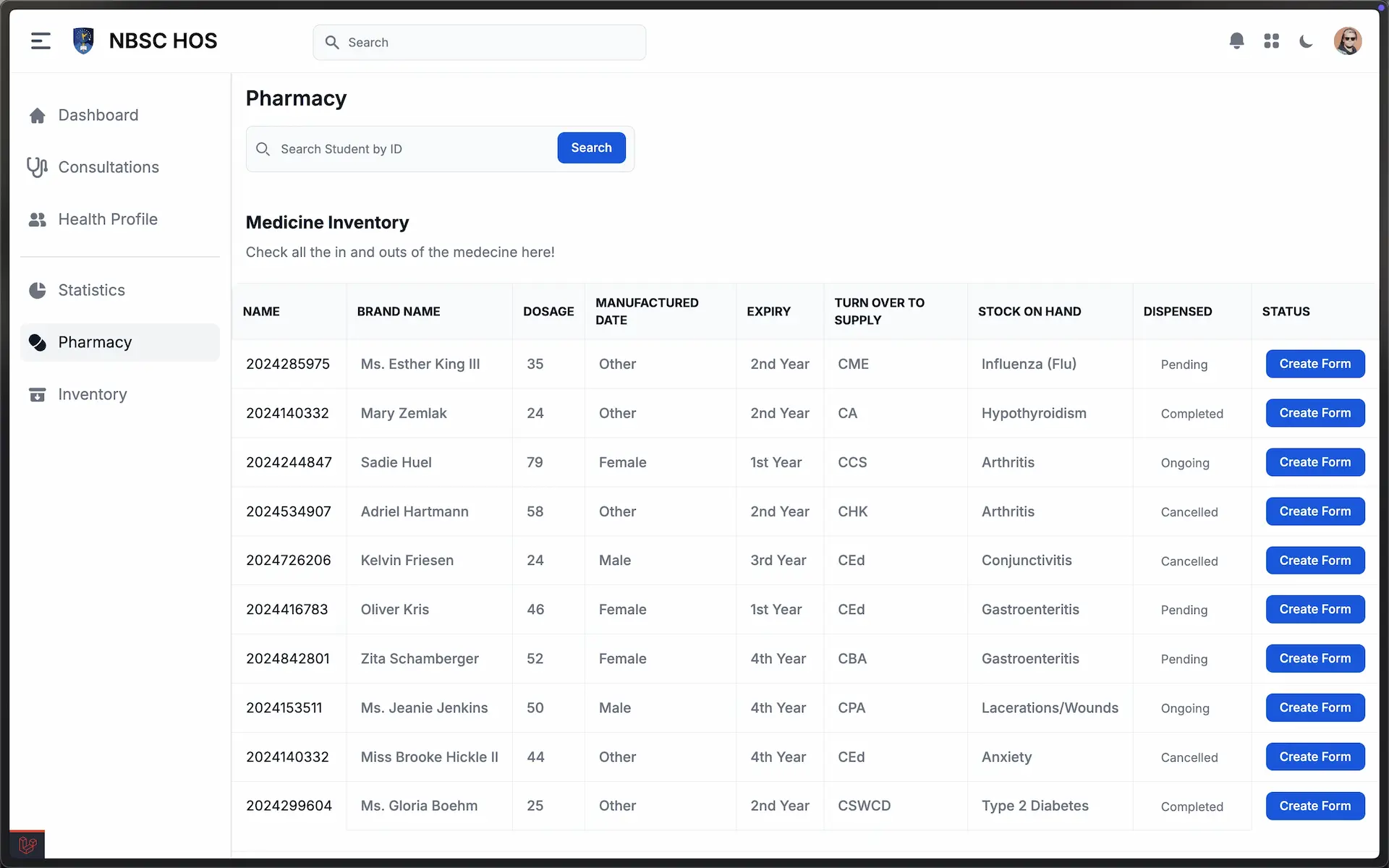Create Form for Zita Schamberger
1389x868 pixels.
tap(1315, 658)
